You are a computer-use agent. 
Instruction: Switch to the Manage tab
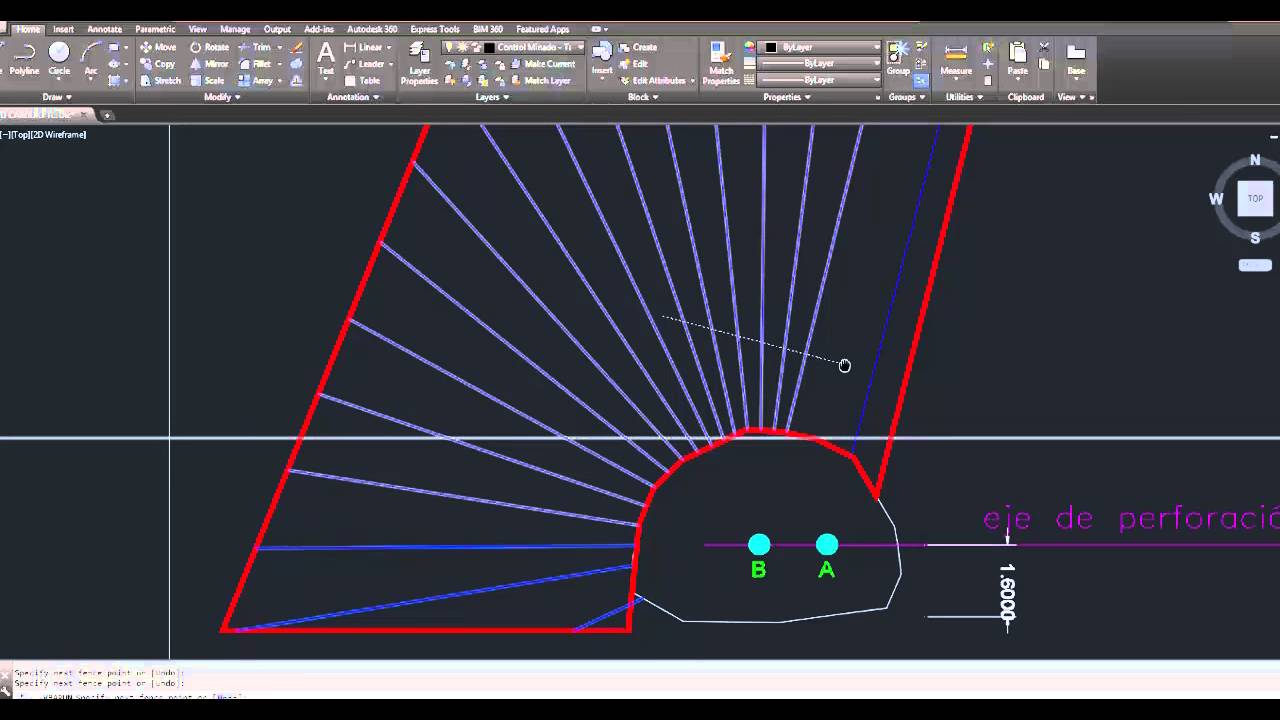point(235,29)
